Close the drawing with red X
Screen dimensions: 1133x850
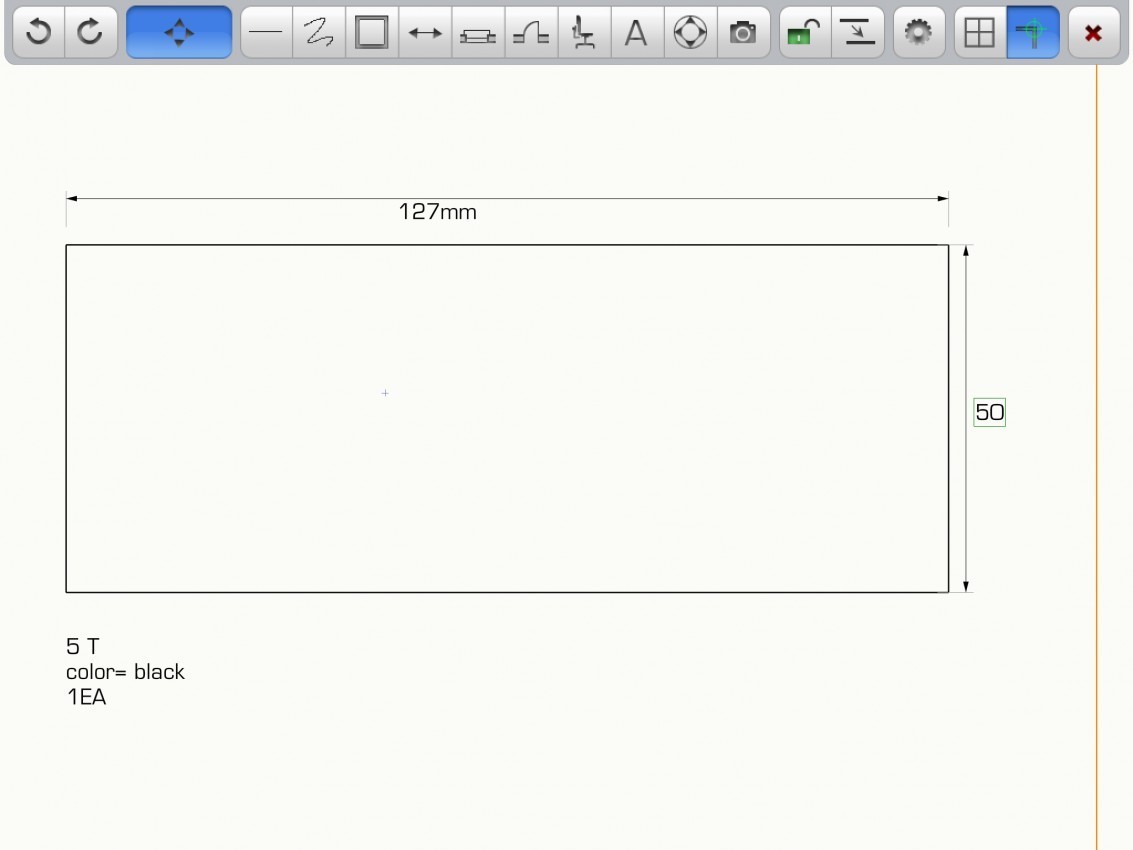[1093, 32]
